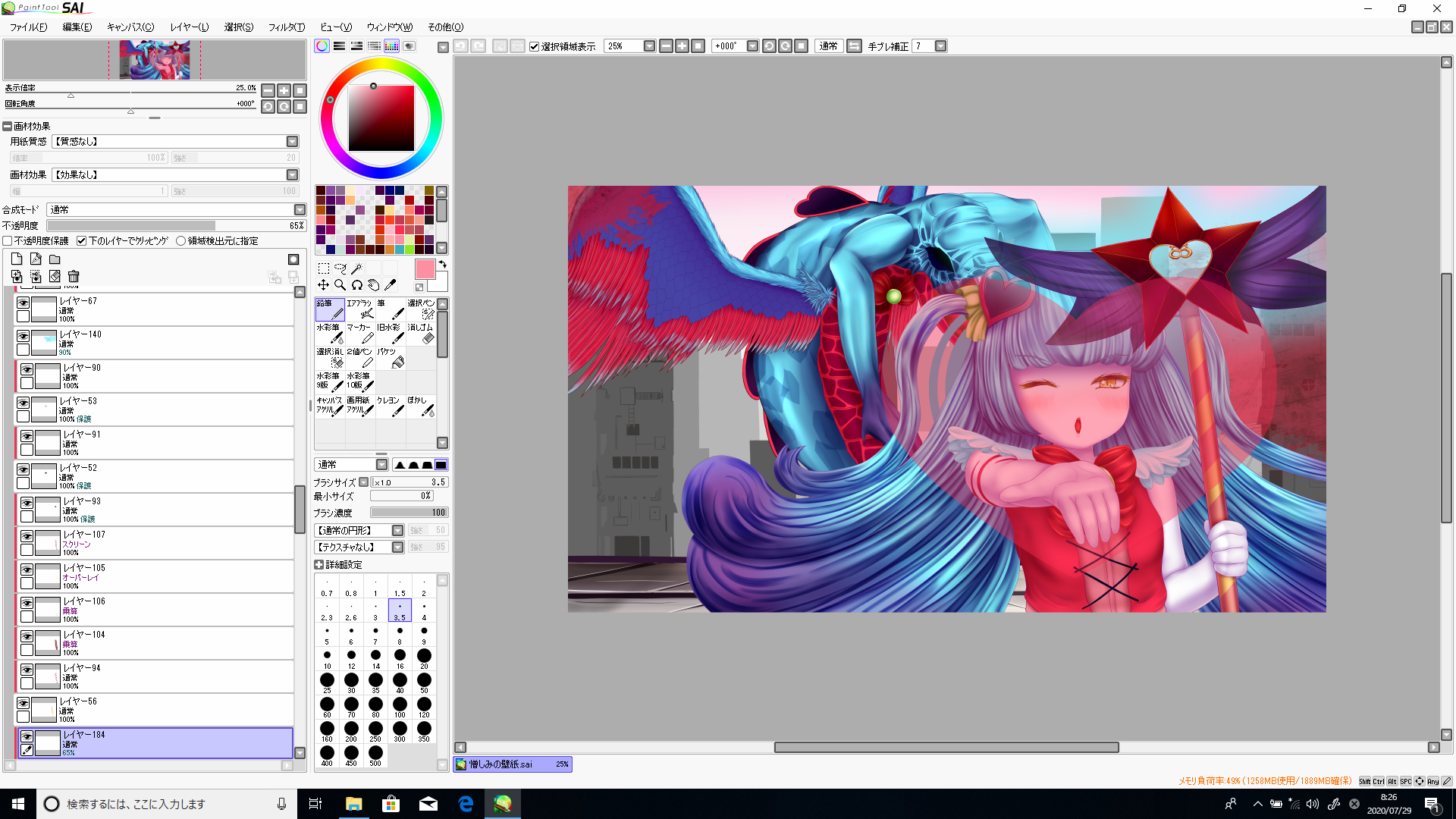
Task: Select the エアブラシ airbrush tool
Action: [x=360, y=309]
